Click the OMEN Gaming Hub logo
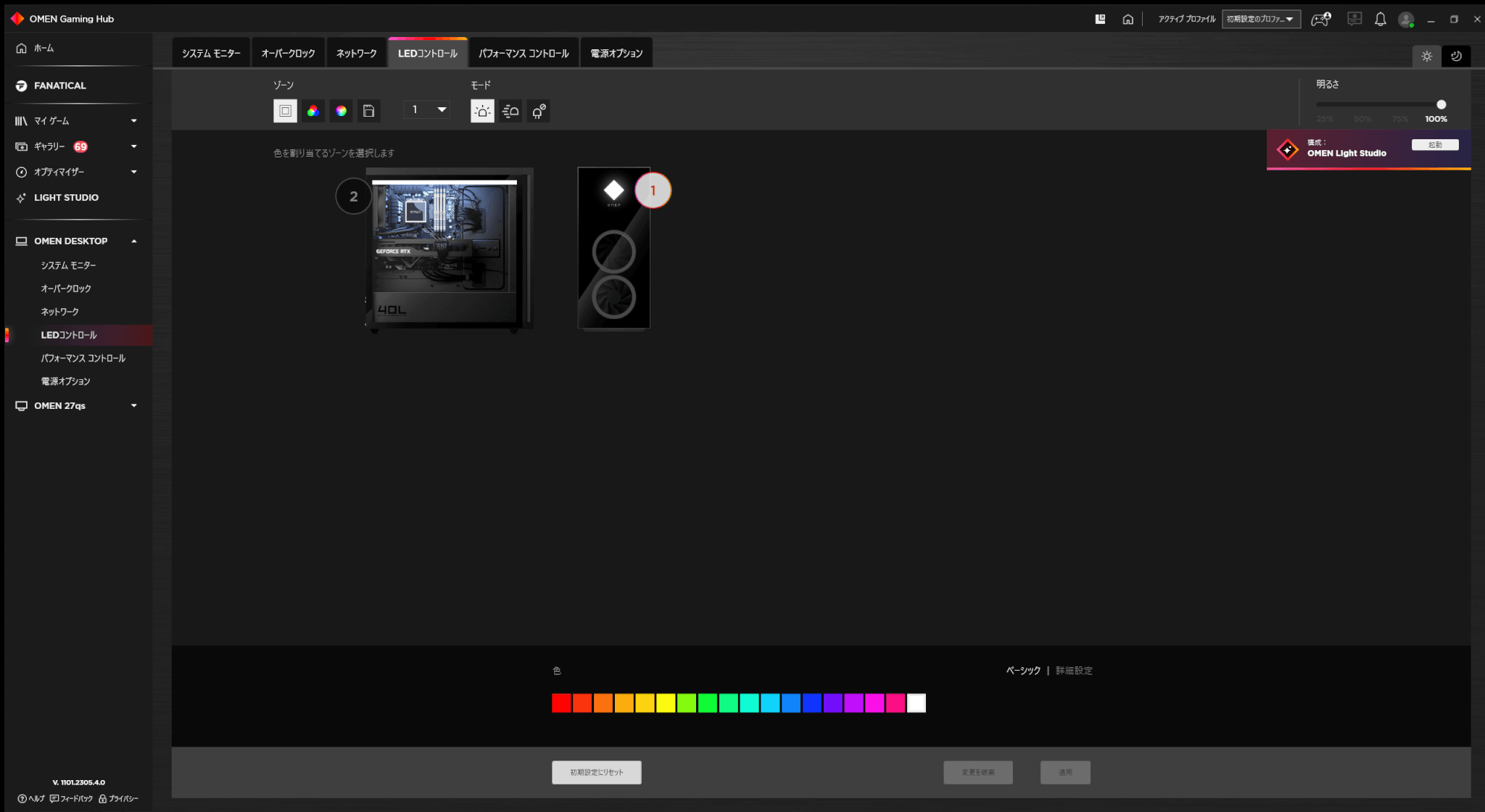The width and height of the screenshot is (1485, 812). tap(17, 18)
